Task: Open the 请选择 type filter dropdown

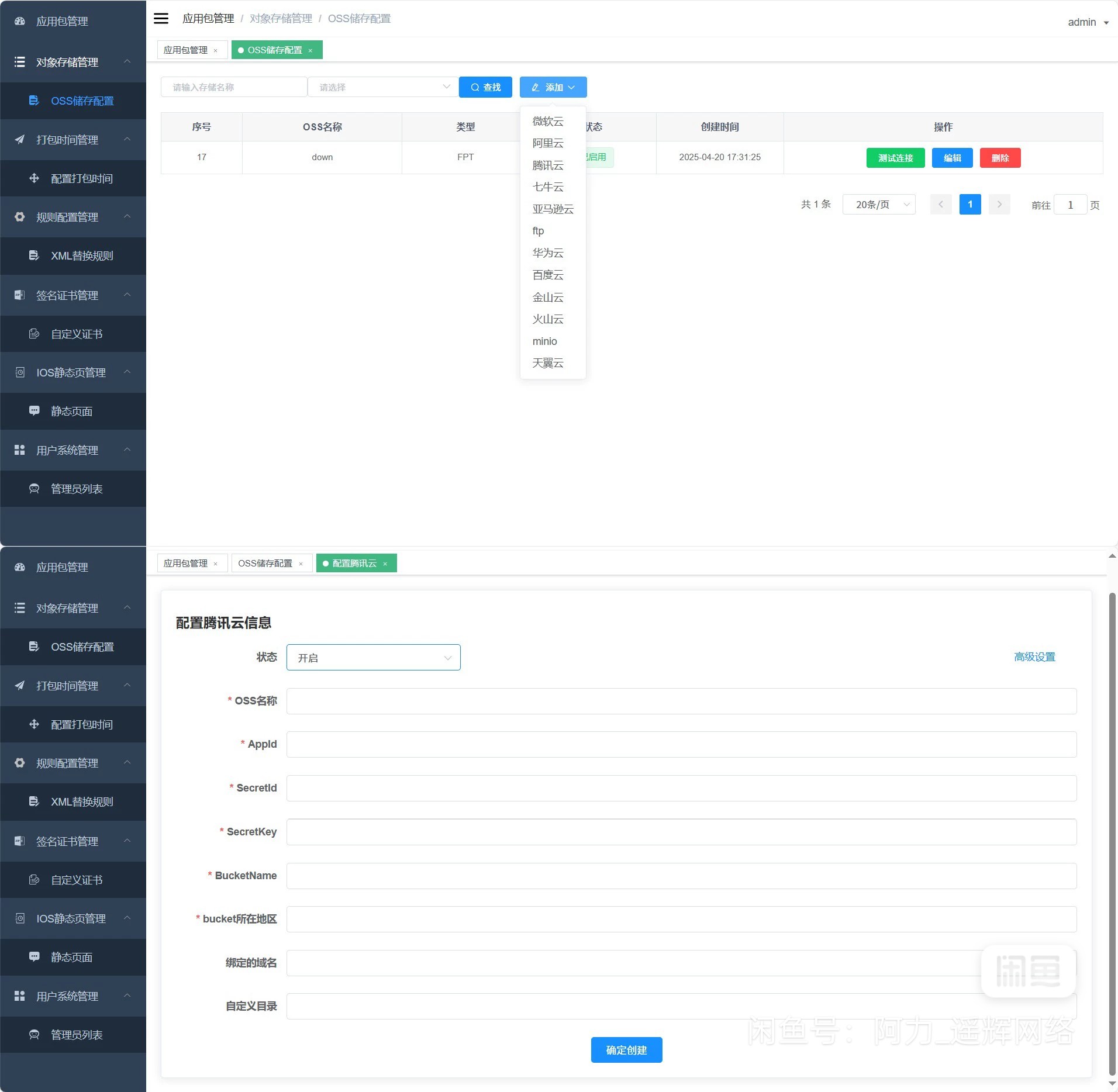Action: point(383,87)
